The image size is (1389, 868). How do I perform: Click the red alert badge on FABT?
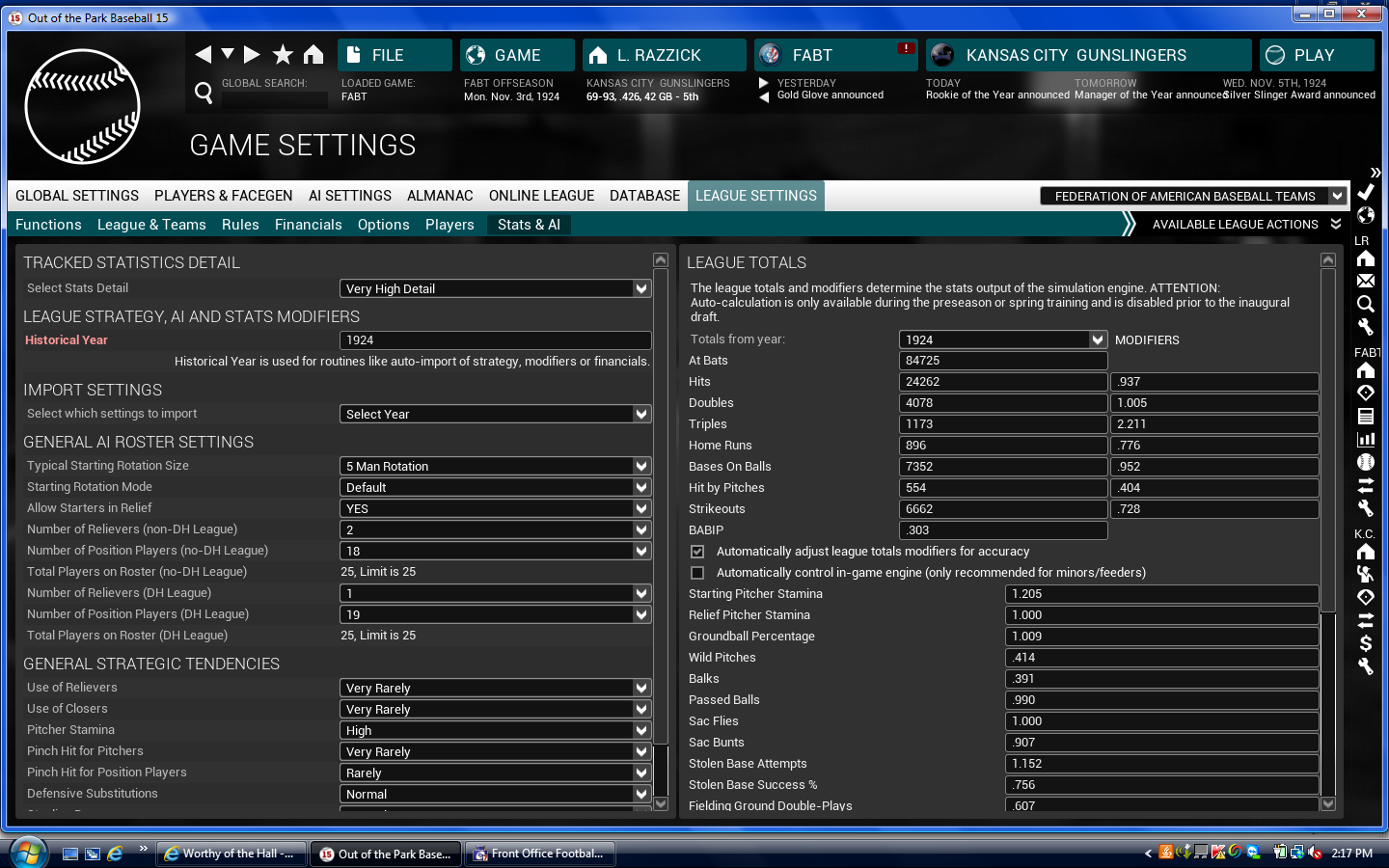point(905,48)
